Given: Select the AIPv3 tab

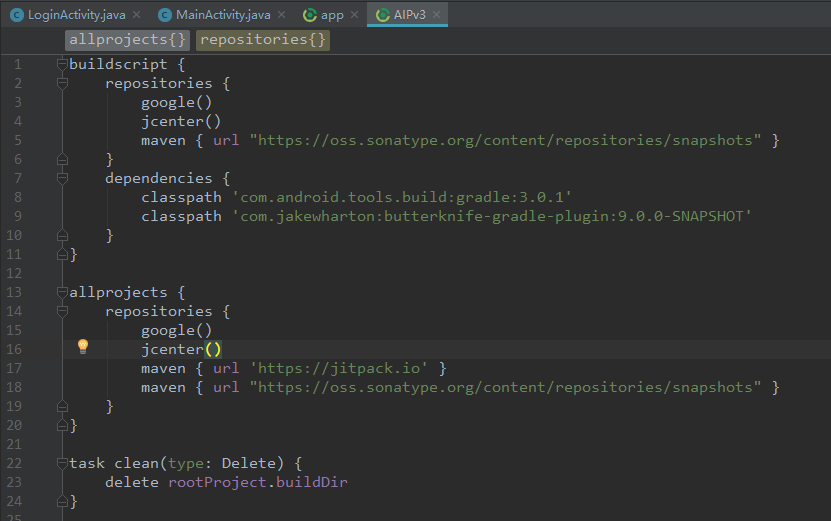Looking at the screenshot, I should point(409,15).
